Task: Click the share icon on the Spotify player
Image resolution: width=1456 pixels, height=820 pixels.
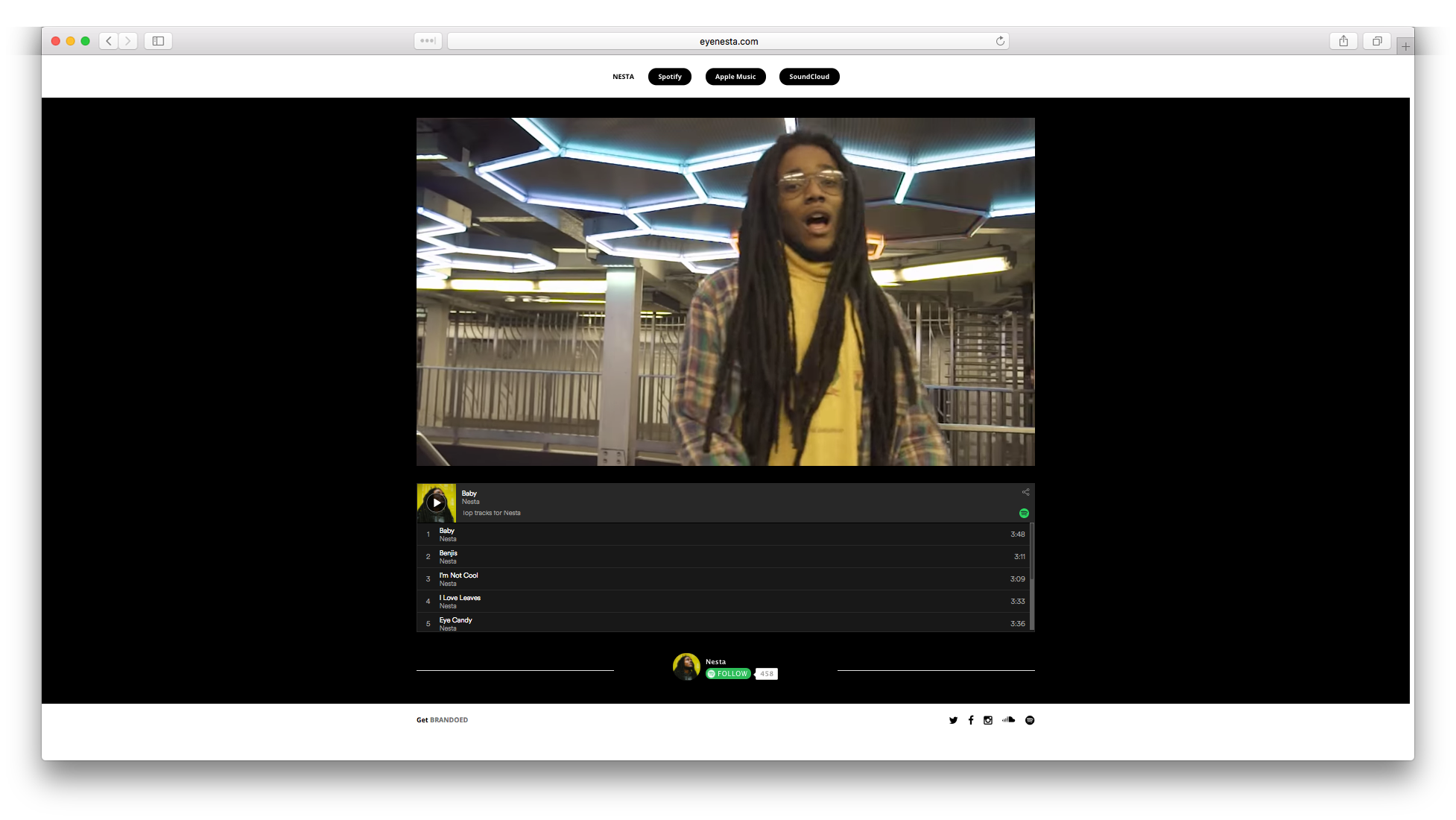Action: [1025, 492]
